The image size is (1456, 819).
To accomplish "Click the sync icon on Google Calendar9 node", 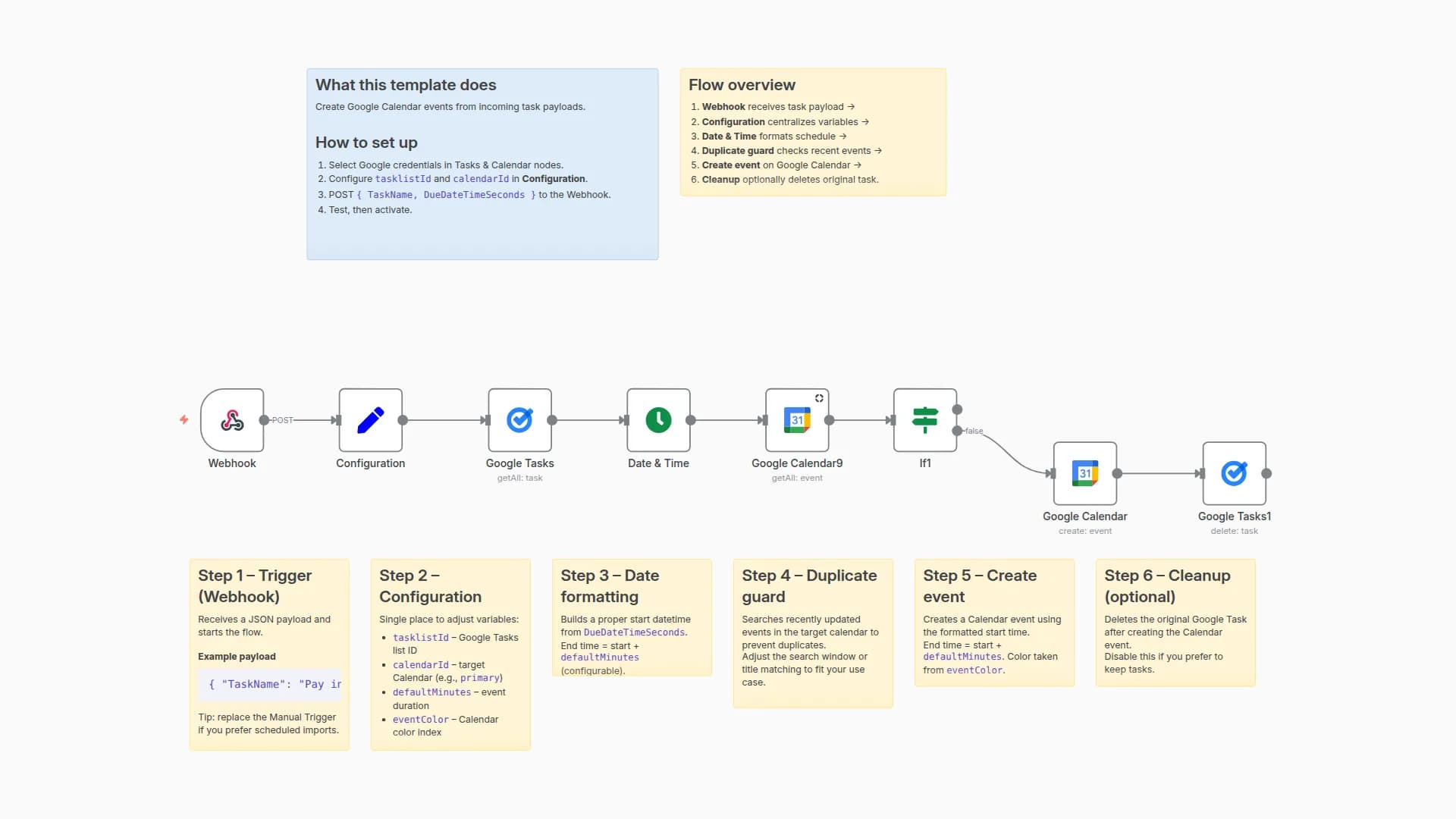I will [820, 397].
